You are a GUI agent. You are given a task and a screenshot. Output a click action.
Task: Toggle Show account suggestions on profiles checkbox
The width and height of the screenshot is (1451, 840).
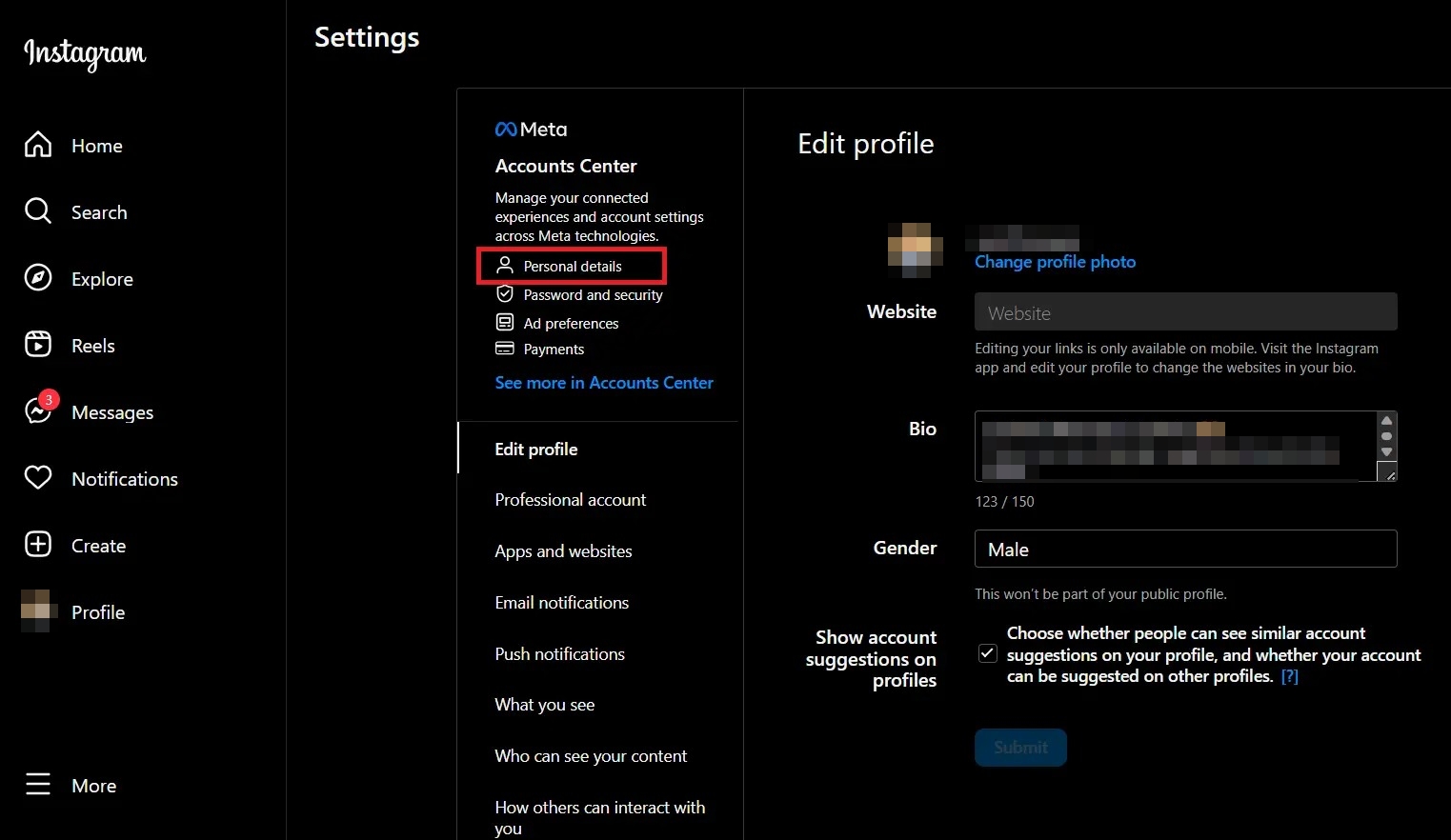pos(988,653)
